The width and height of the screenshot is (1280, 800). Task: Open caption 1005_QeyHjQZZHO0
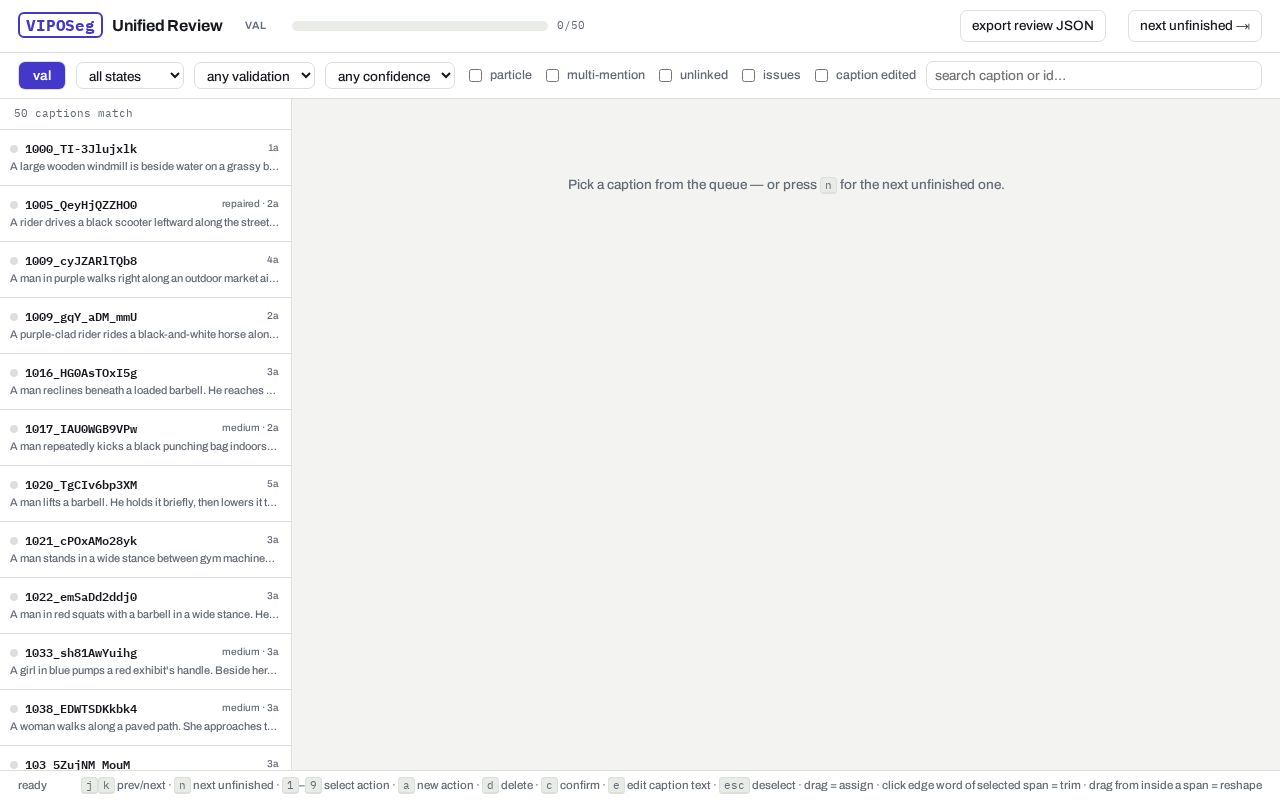(145, 214)
